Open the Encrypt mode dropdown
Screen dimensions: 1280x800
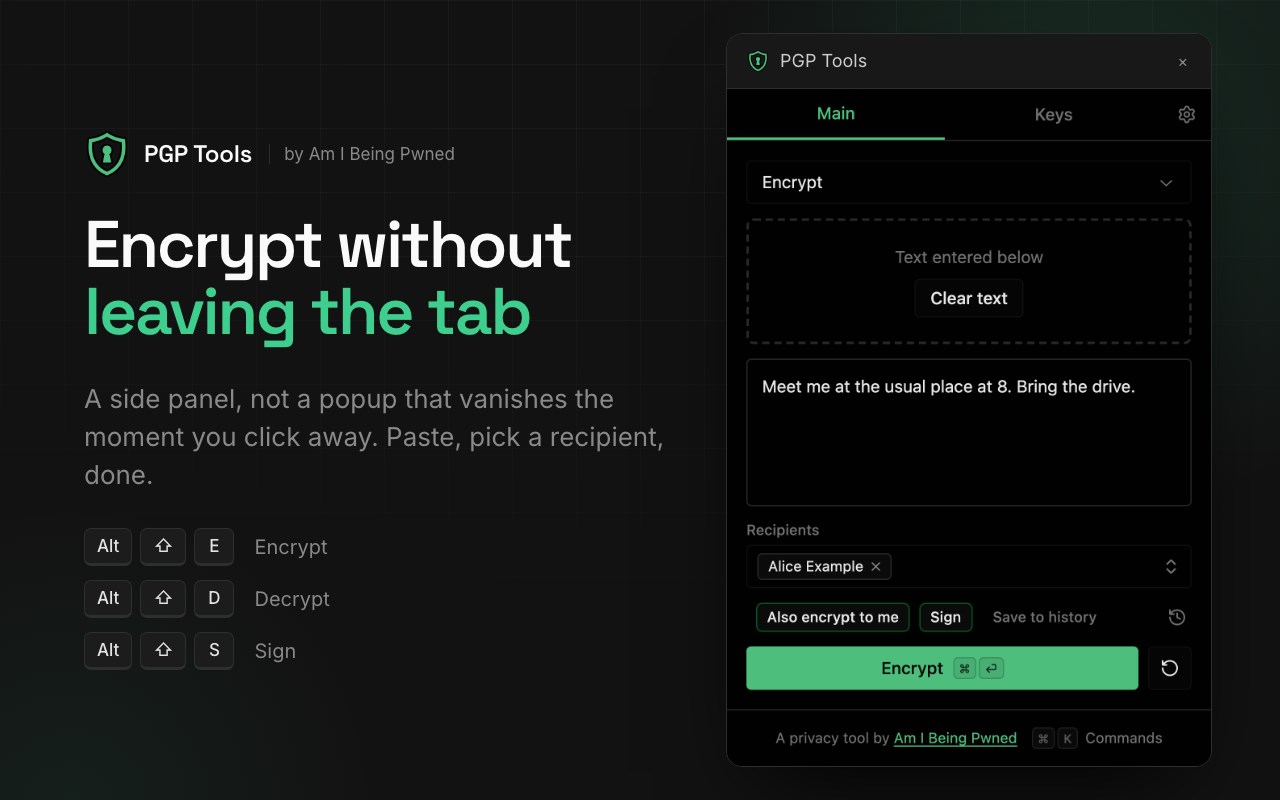click(x=969, y=182)
